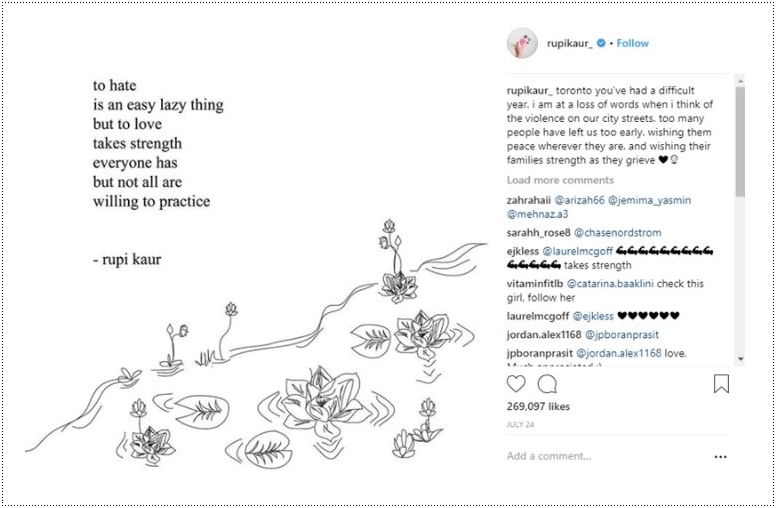Open the three-dot more options menu
Viewport: 776px width, 508px height.
click(721, 457)
